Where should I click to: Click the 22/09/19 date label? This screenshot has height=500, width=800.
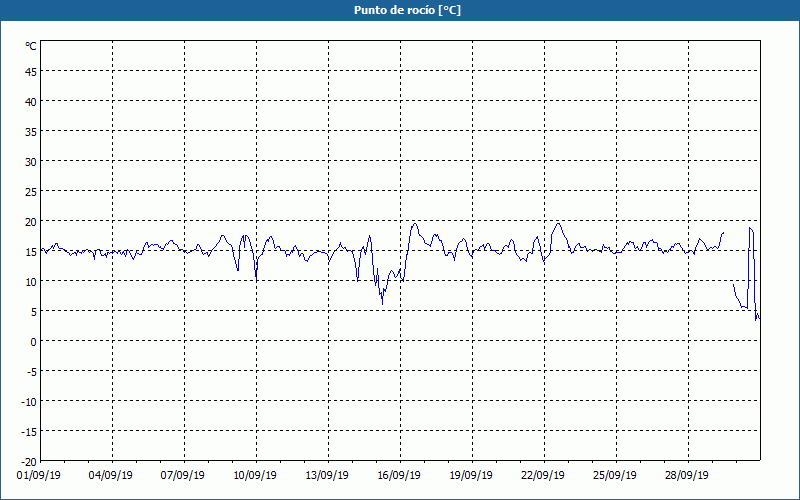(543, 475)
